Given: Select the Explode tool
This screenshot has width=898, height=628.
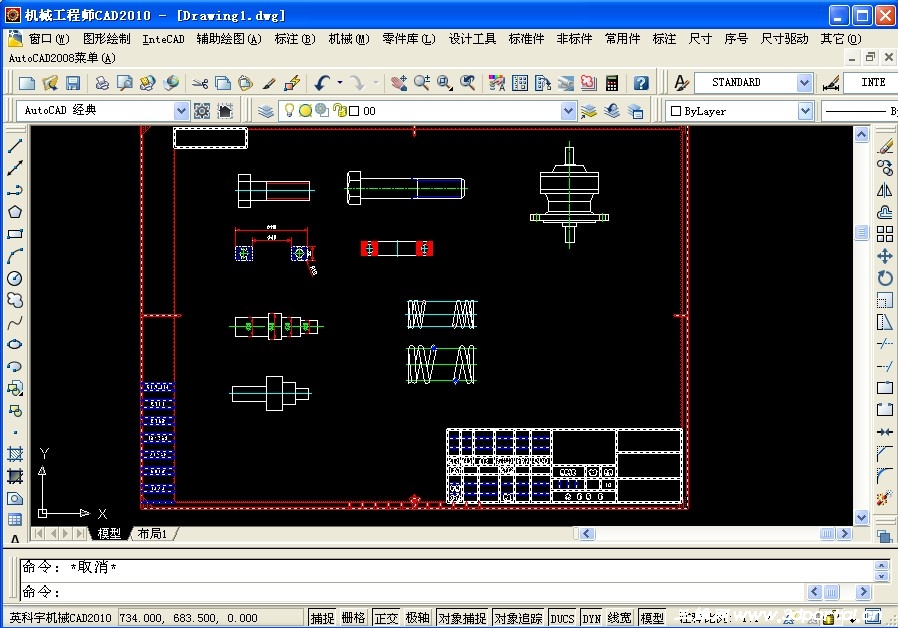Looking at the screenshot, I should coord(885,497).
